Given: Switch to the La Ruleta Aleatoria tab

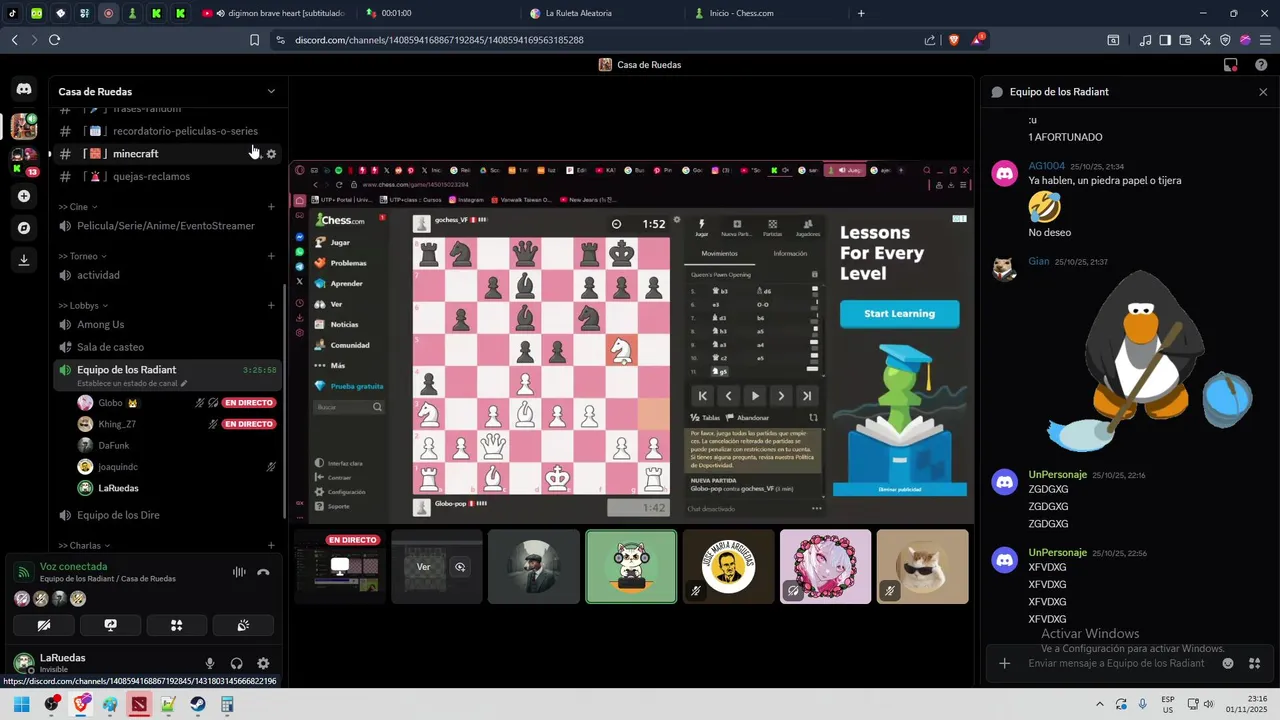Looking at the screenshot, I should coord(603,13).
